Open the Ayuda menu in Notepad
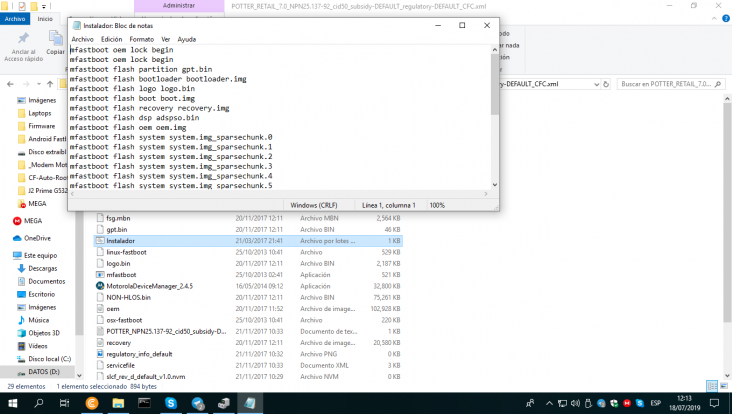The width and height of the screenshot is (732, 414). 187,39
